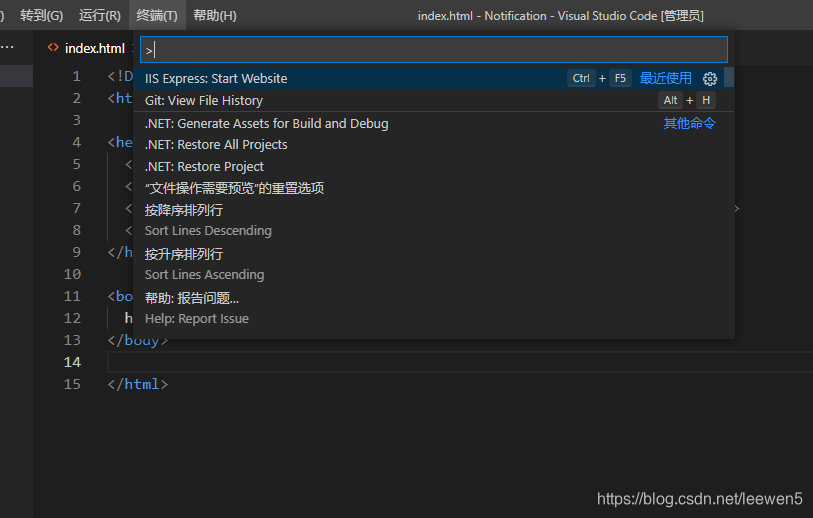The height and width of the screenshot is (518, 813).
Task: Click the closing </html> tag on line 15
Action: coord(138,384)
